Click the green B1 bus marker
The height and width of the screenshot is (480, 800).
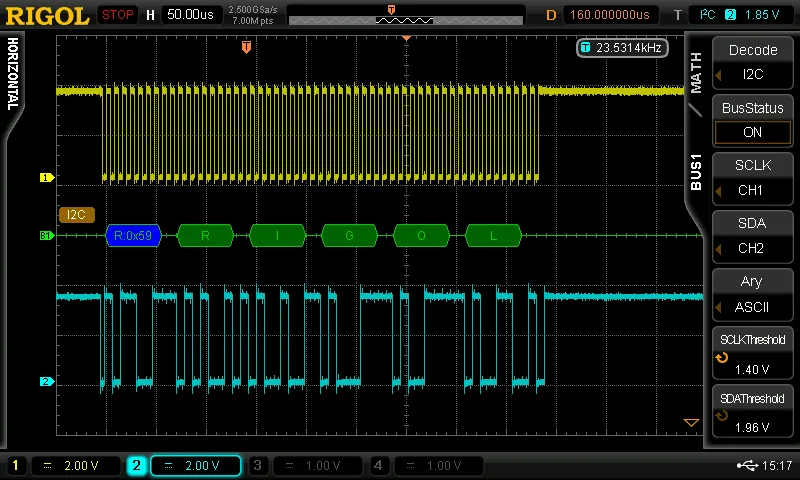point(46,235)
